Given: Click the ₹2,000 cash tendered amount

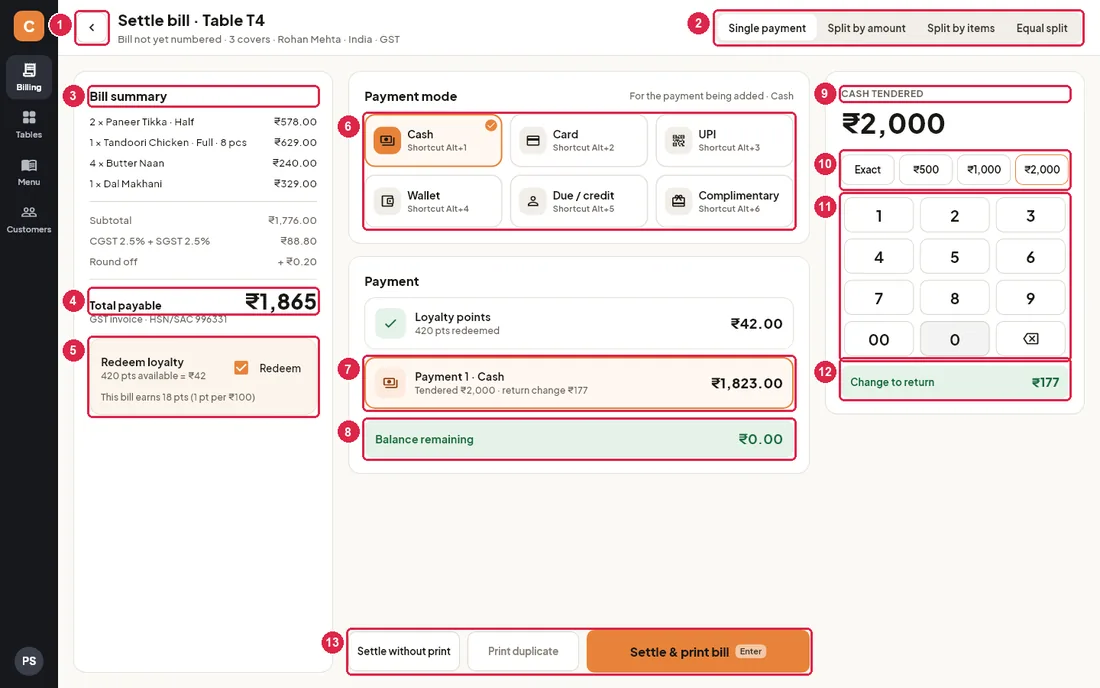Looking at the screenshot, I should [893, 124].
